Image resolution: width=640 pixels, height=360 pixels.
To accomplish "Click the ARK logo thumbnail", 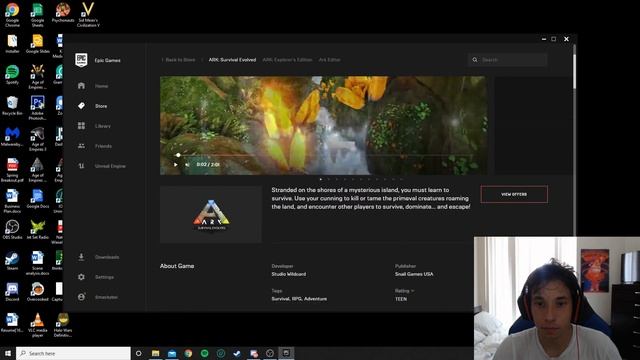I will (x=211, y=214).
